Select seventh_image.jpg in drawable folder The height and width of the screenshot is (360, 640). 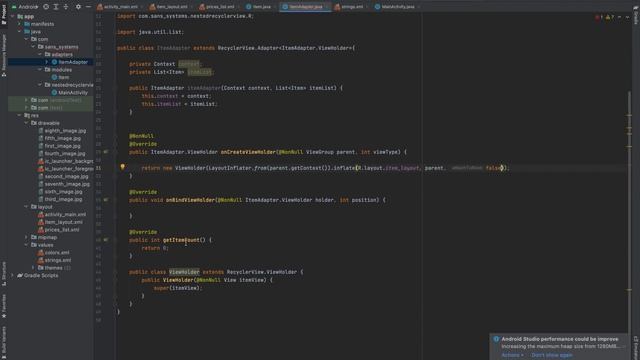coord(64,184)
